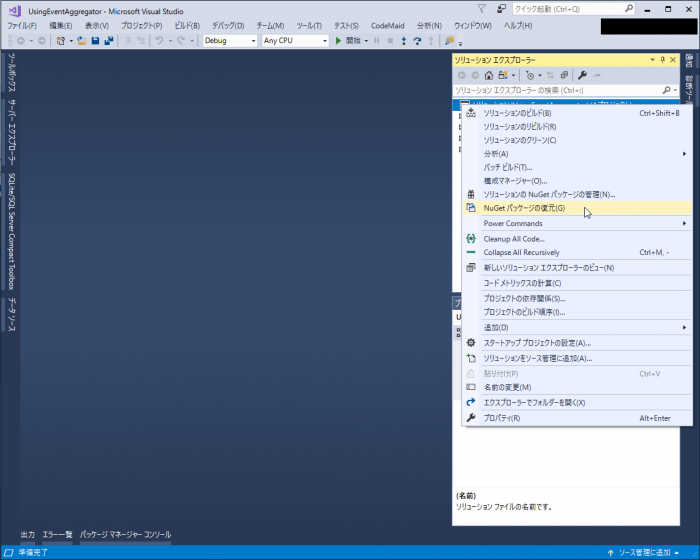
Task: Click the Undo toolbar icon
Action: coord(159,41)
